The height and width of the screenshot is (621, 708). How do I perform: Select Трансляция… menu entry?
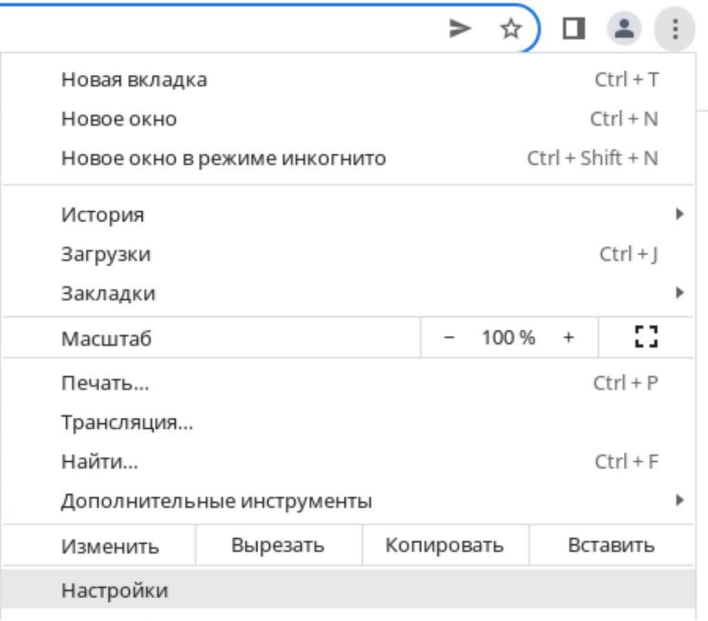click(348, 422)
